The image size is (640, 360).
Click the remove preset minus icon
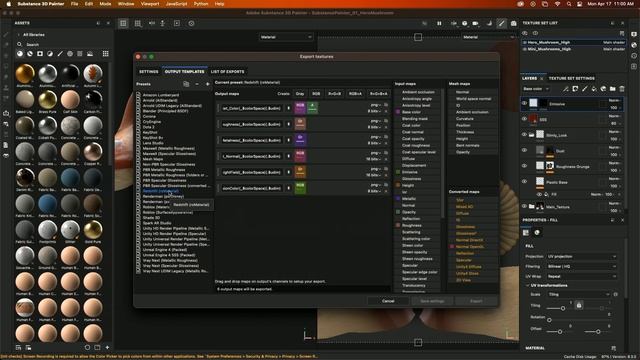(197, 84)
